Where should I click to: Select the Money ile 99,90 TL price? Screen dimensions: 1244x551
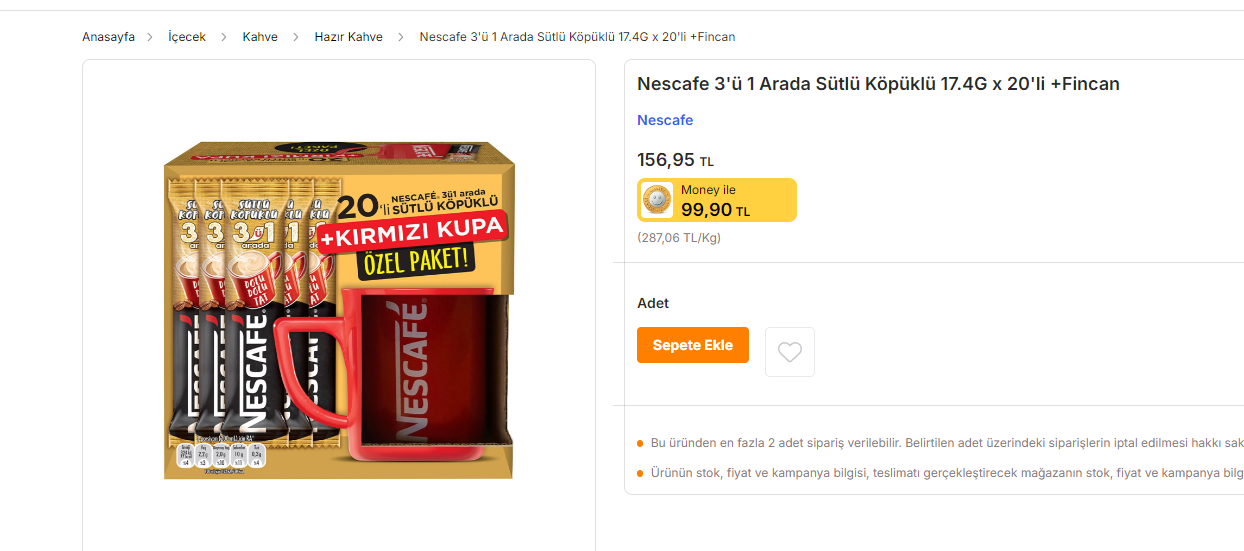pos(715,209)
